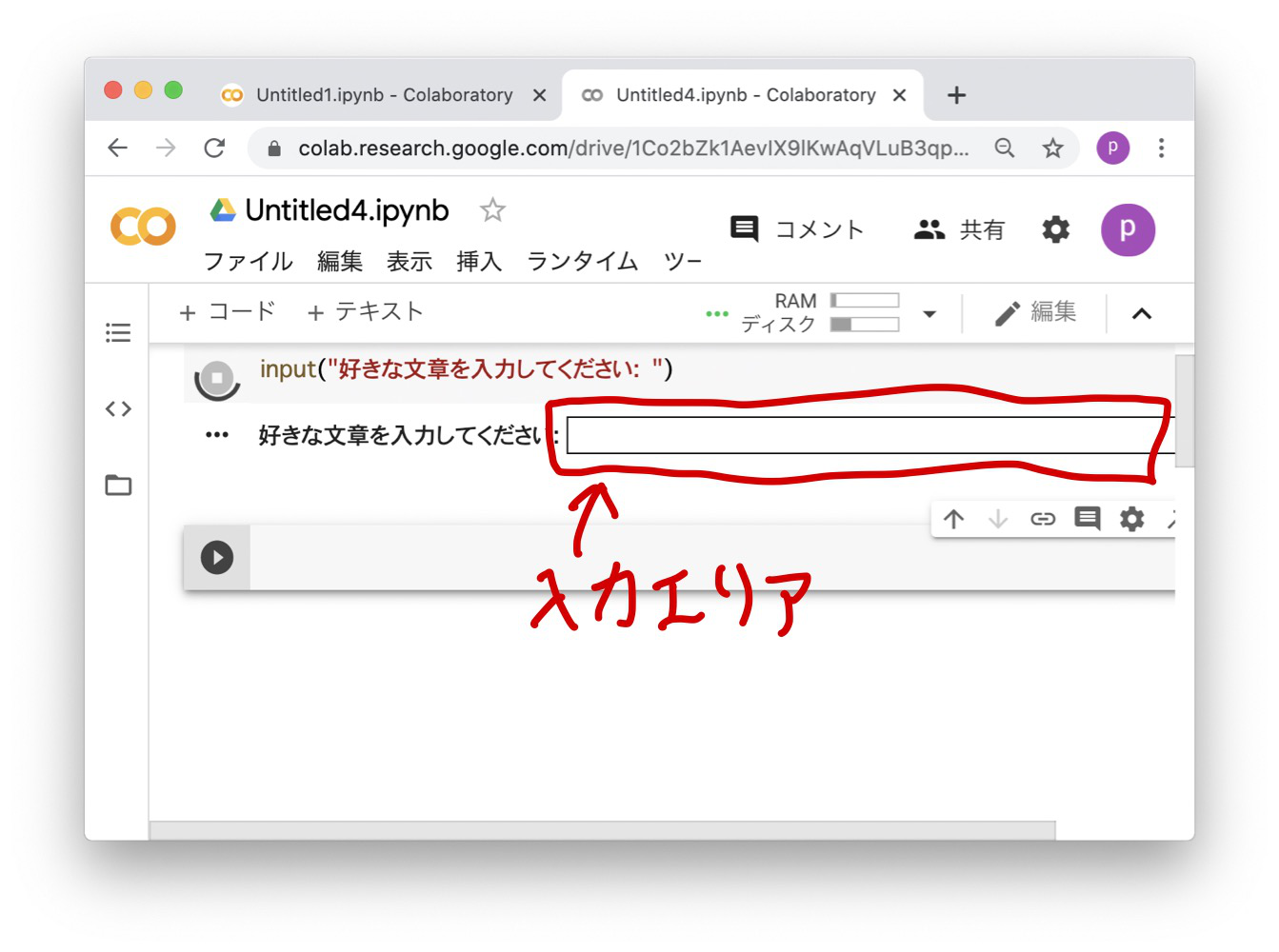Click the ディスク usage bar
This screenshot has height=952, width=1279.
[x=865, y=325]
